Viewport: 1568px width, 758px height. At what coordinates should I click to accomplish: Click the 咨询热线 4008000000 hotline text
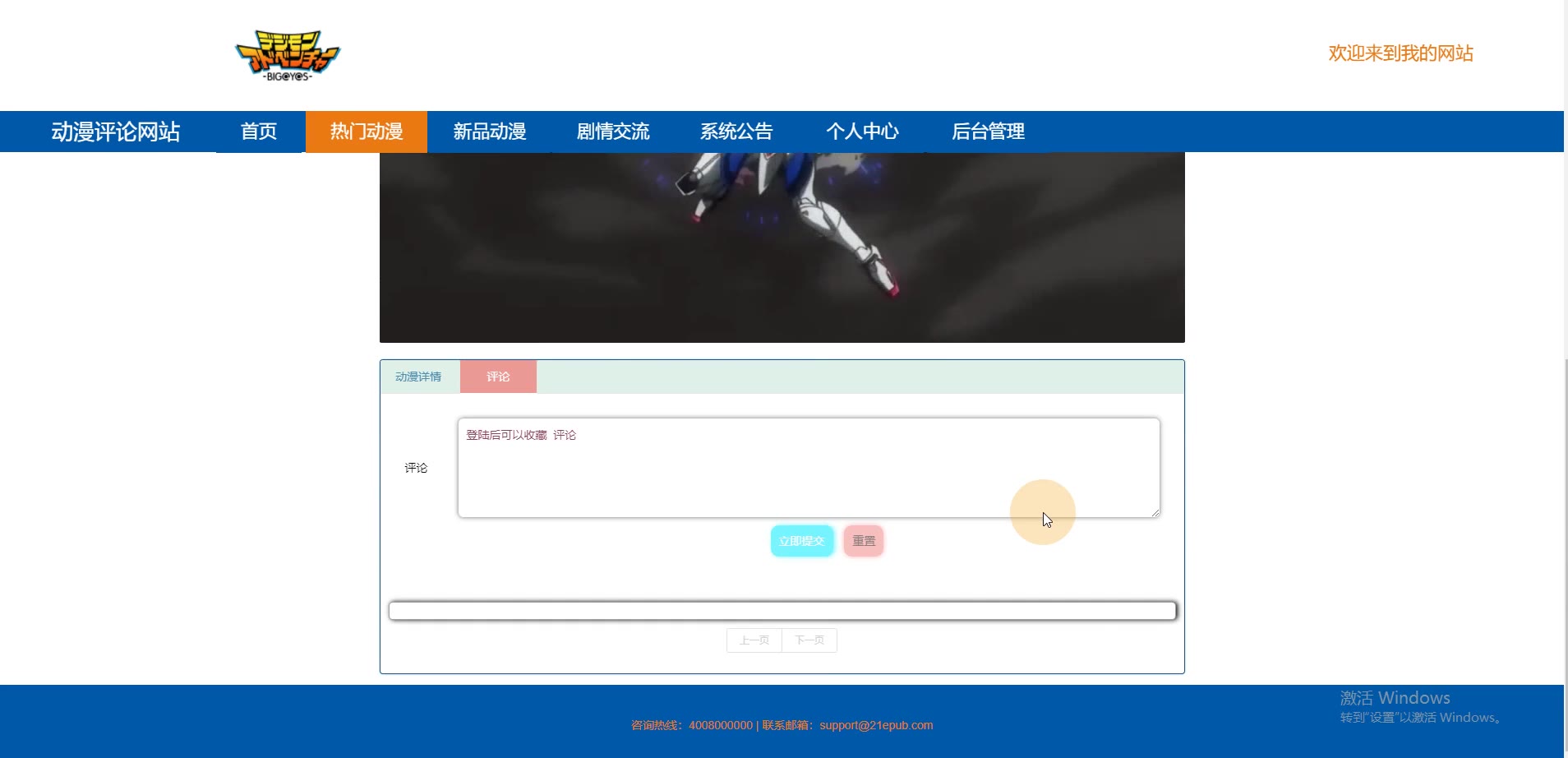pos(692,725)
